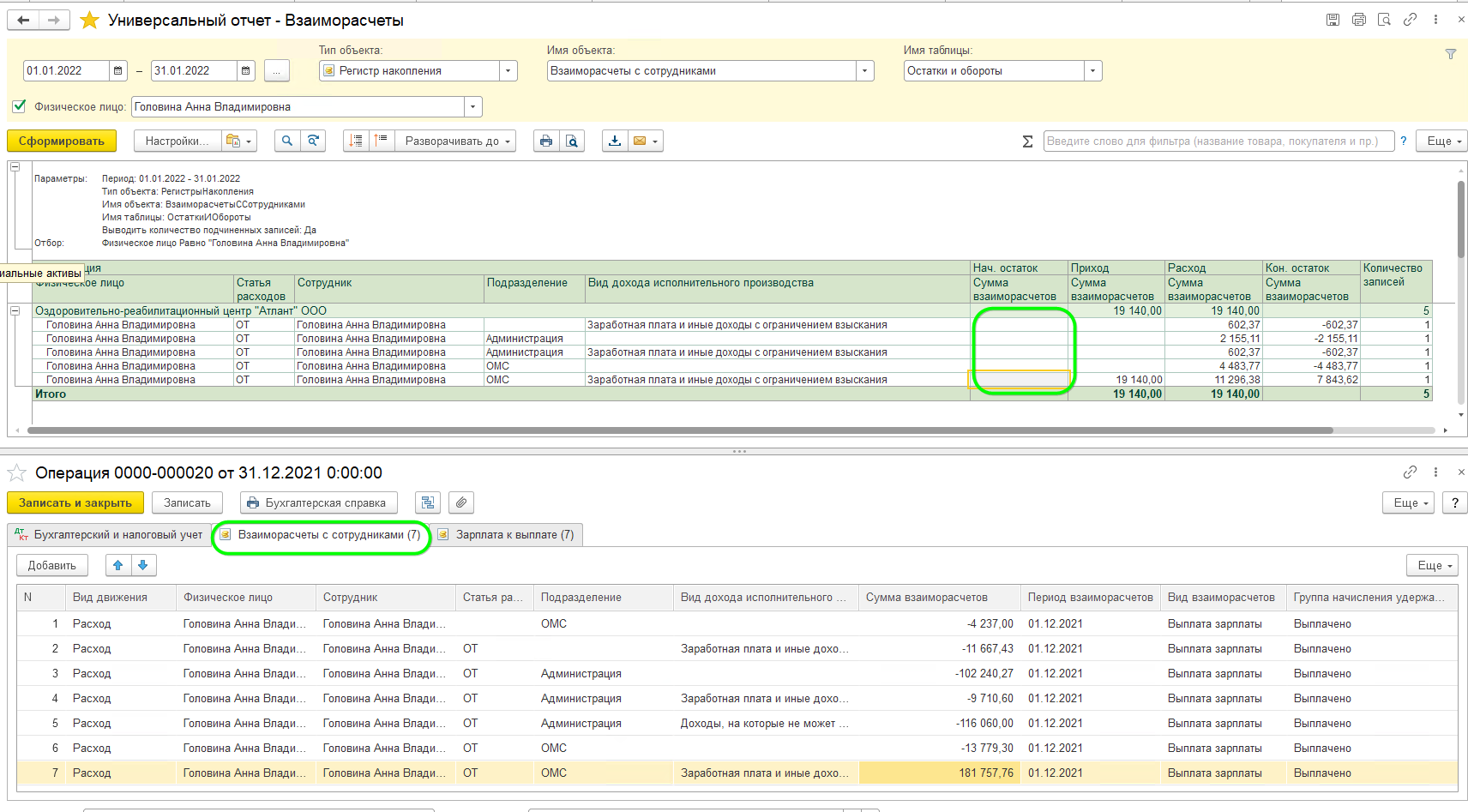Click the print report icon
The image size is (1468, 812).
545,141
